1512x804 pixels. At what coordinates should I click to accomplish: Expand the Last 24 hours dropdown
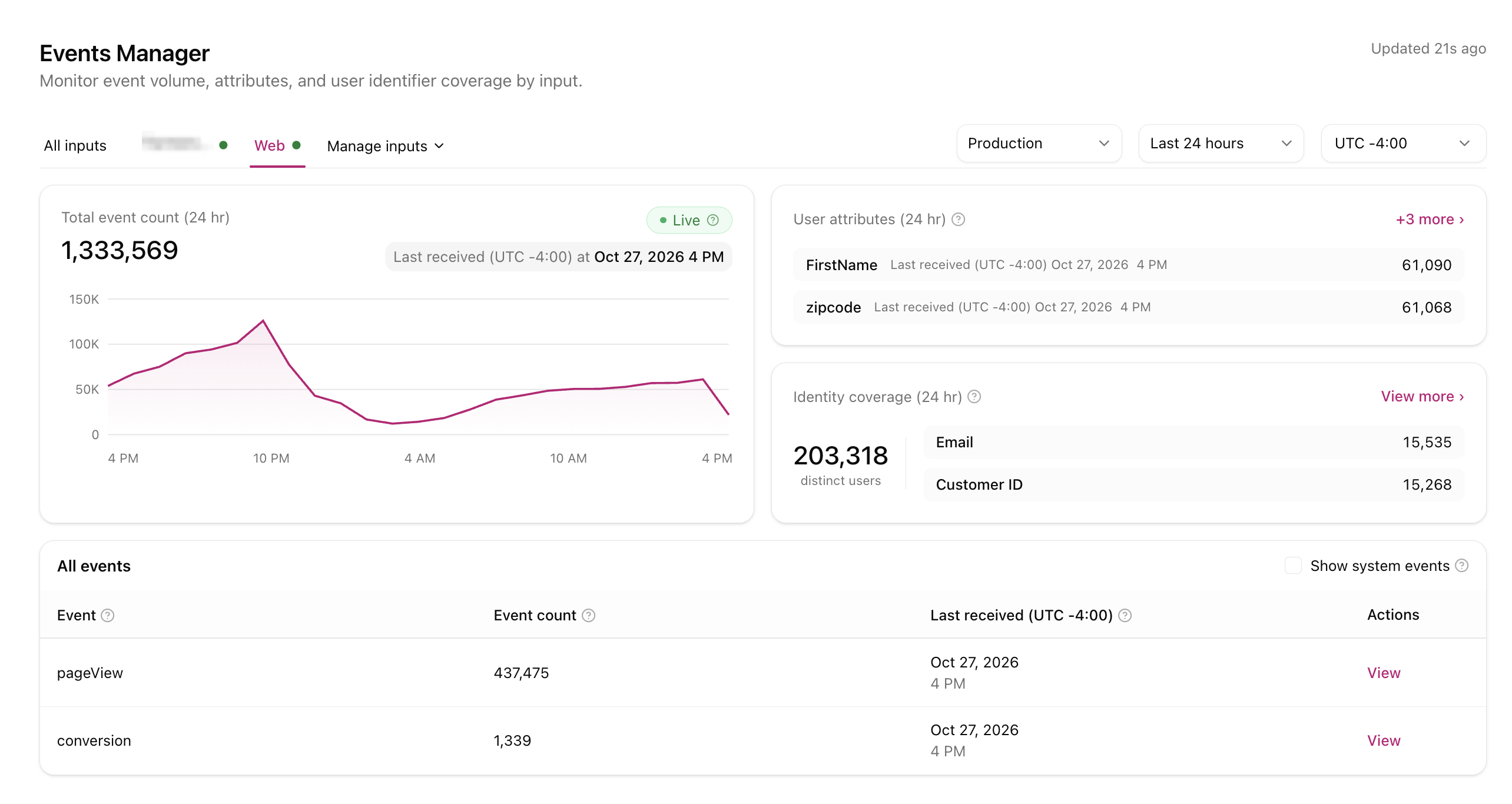[x=1221, y=144]
